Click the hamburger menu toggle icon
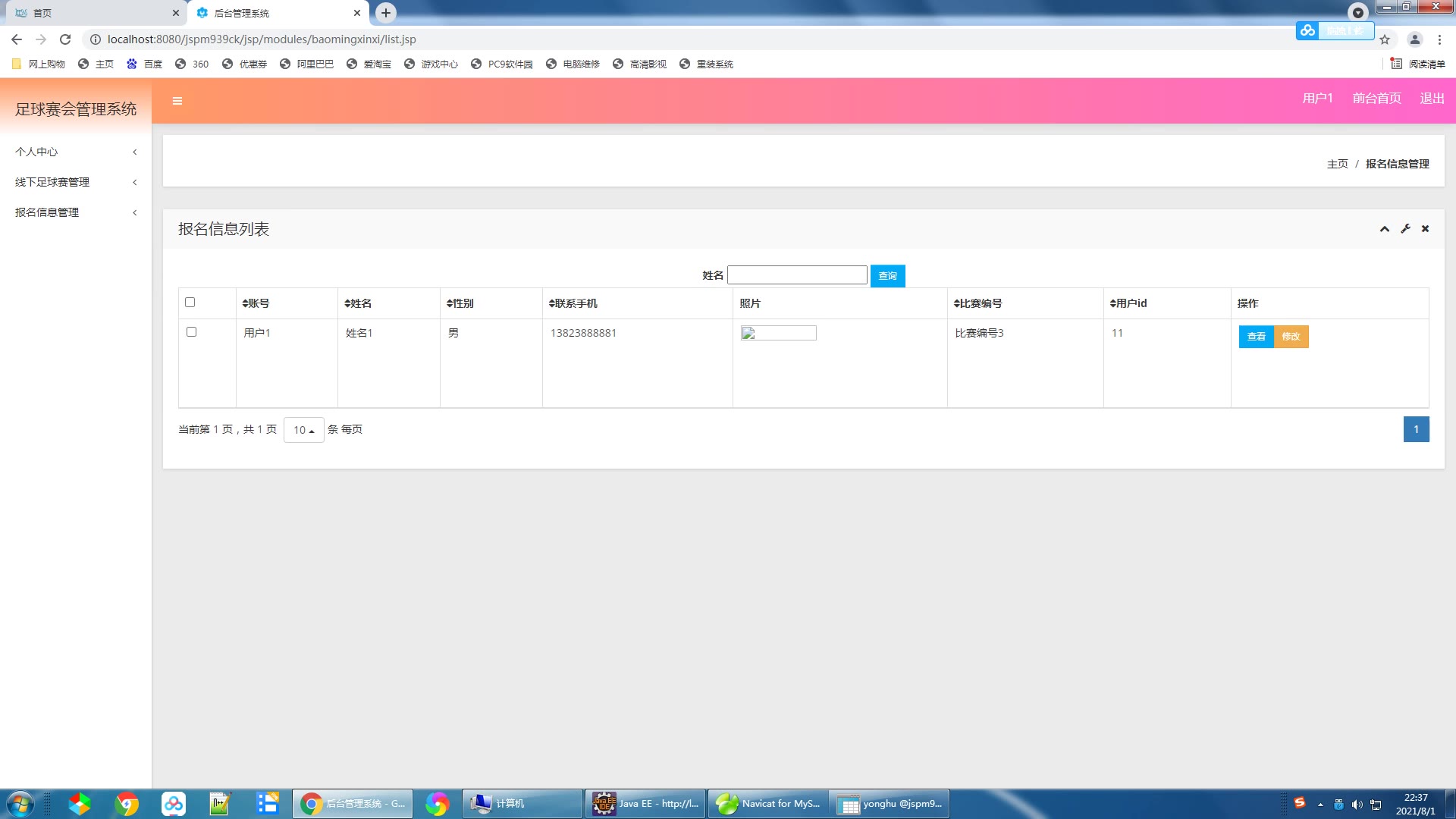 [x=177, y=101]
